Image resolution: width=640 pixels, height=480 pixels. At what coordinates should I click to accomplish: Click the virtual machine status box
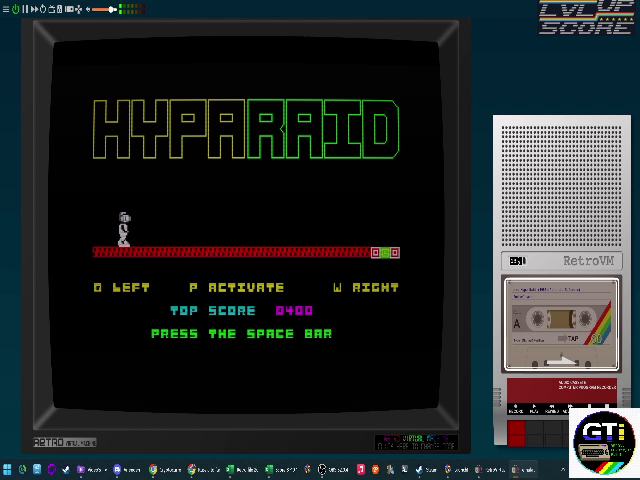coord(416,442)
